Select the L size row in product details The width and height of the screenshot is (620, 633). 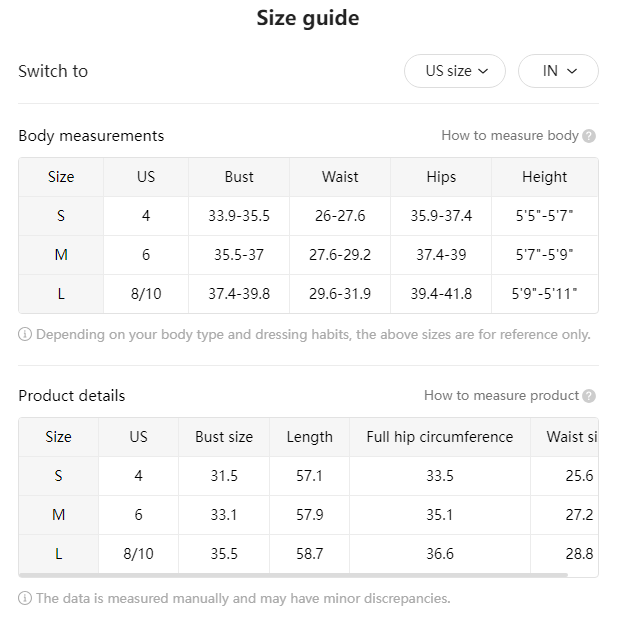pyautogui.click(x=308, y=554)
